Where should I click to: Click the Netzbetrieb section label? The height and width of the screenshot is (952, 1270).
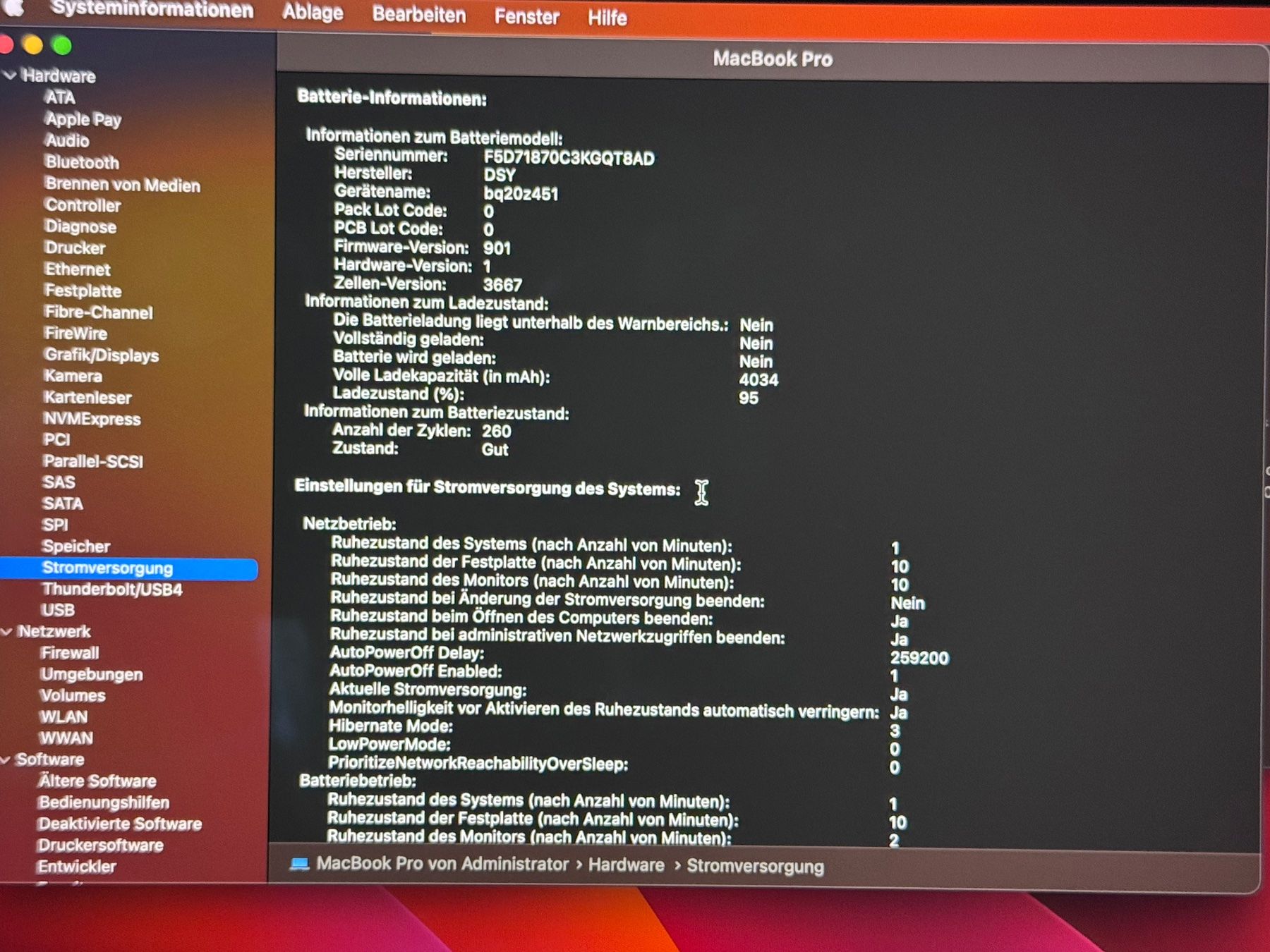(349, 524)
